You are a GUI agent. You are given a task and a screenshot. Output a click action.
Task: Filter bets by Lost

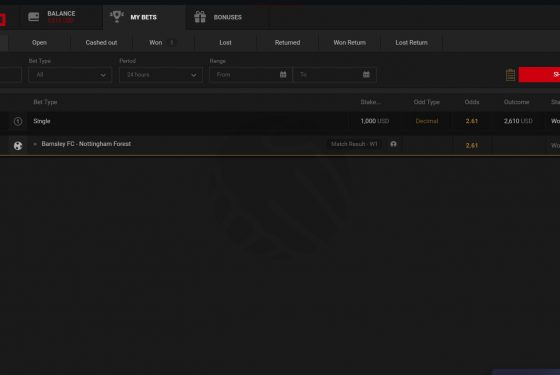pyautogui.click(x=225, y=42)
